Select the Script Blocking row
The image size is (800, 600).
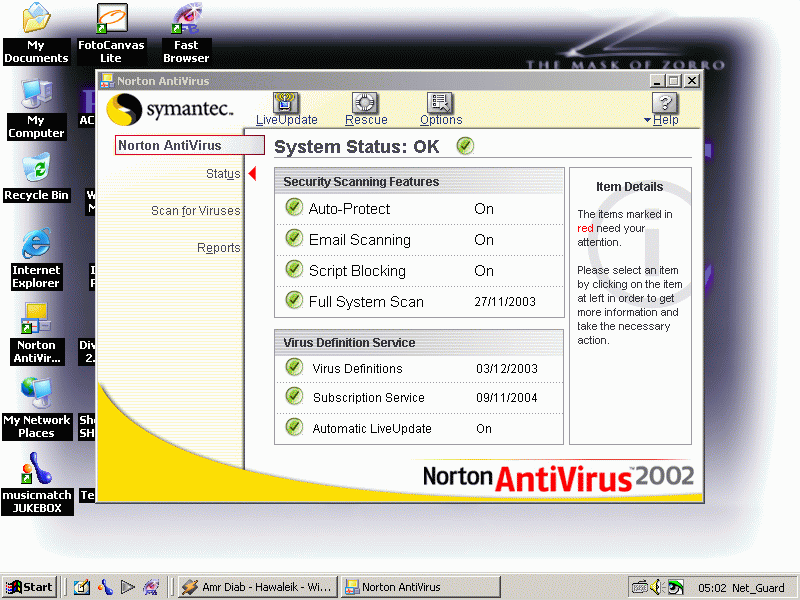click(419, 271)
